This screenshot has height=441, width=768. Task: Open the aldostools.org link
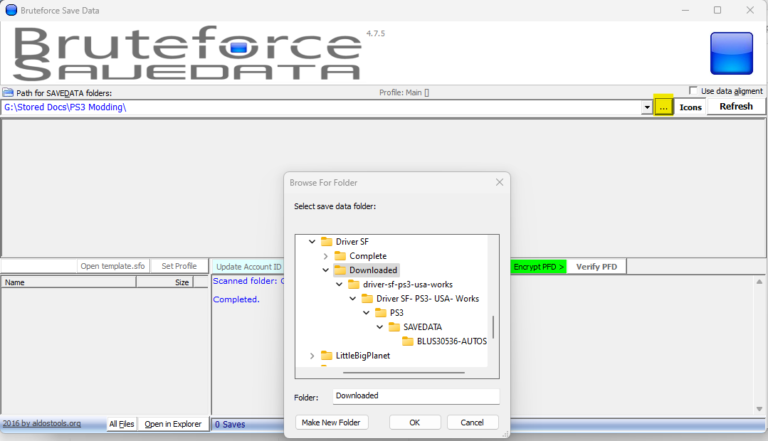tap(42, 423)
